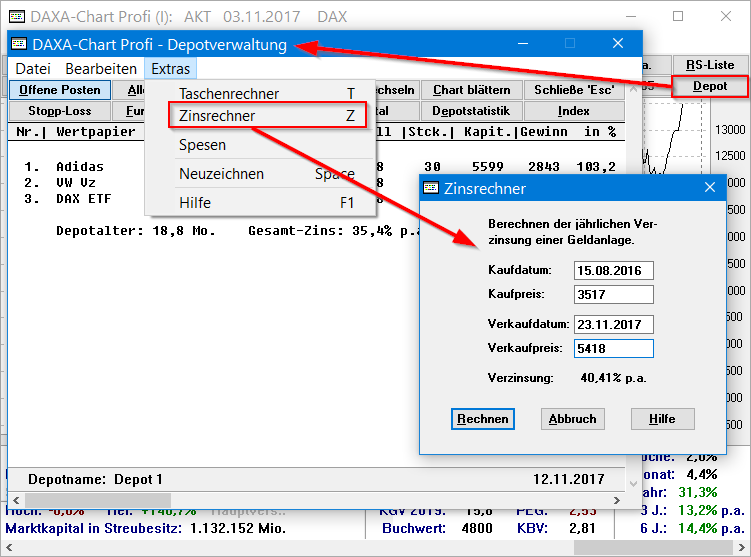Open the Bearbeiten menu
The height and width of the screenshot is (557, 751).
[x=101, y=69]
